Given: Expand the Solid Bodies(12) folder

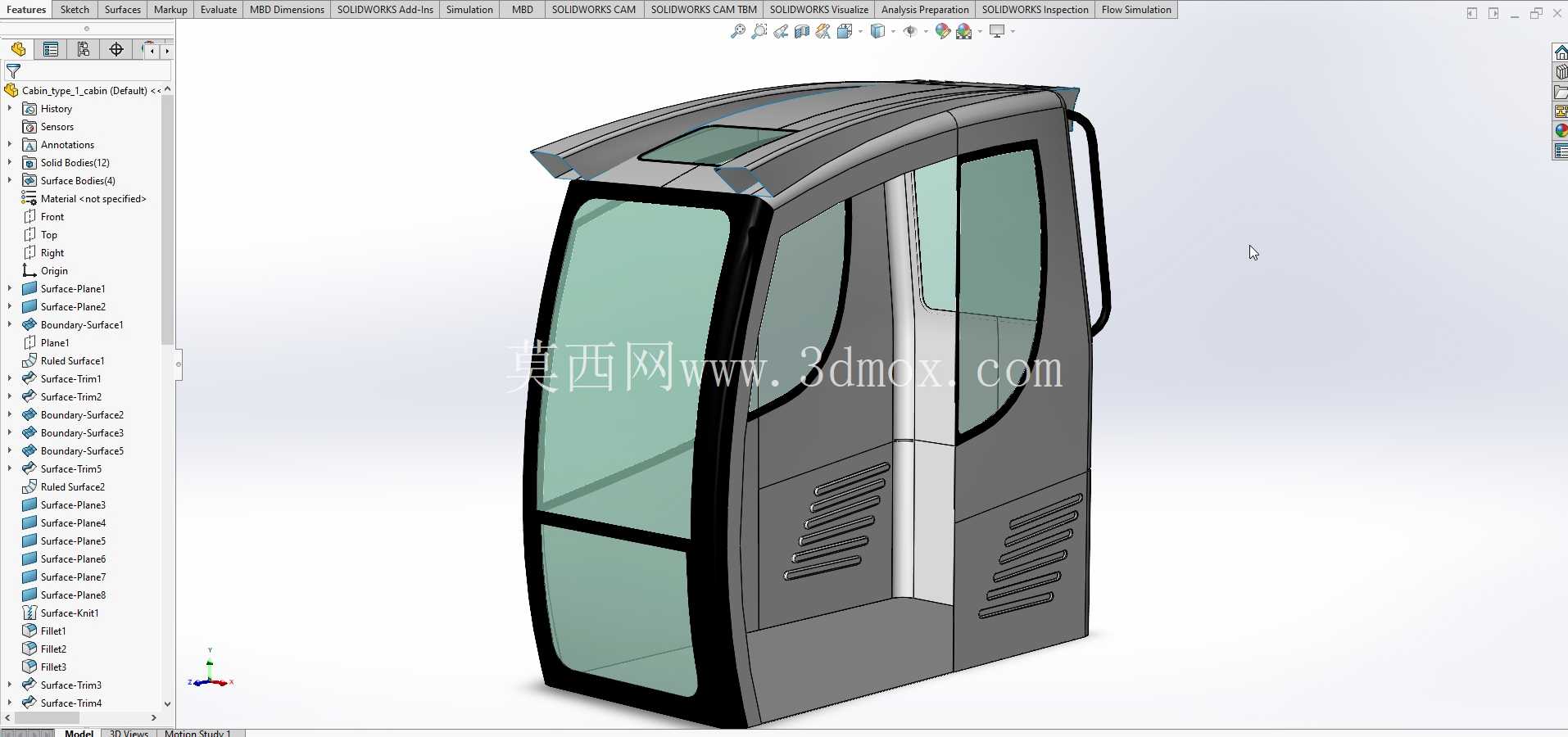Looking at the screenshot, I should [10, 162].
